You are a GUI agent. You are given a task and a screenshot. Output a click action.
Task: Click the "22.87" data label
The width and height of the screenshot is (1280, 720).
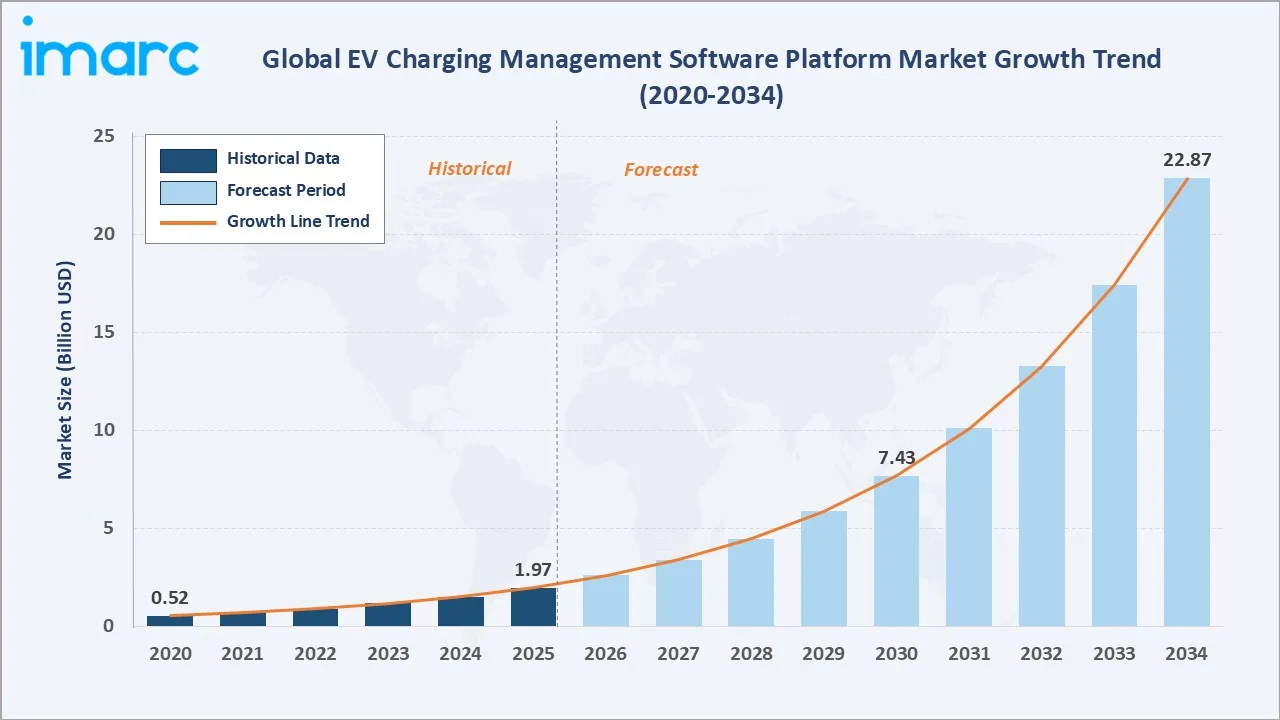[x=1187, y=160]
